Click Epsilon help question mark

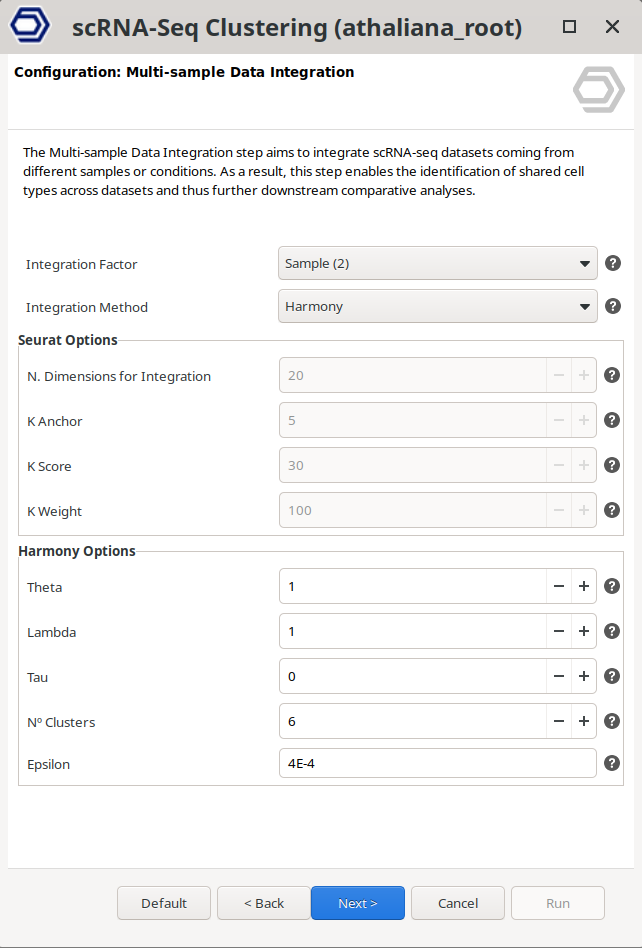click(613, 764)
